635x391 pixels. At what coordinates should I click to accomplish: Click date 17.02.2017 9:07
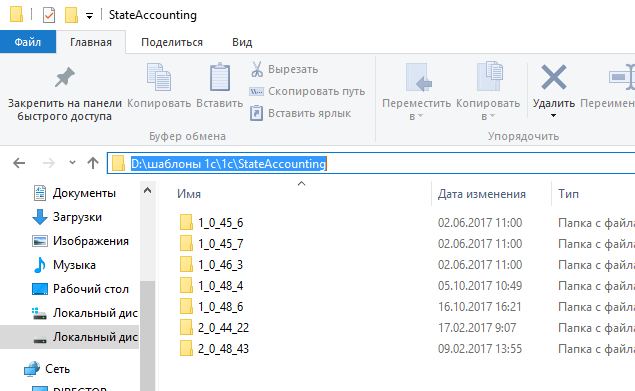(x=477, y=327)
